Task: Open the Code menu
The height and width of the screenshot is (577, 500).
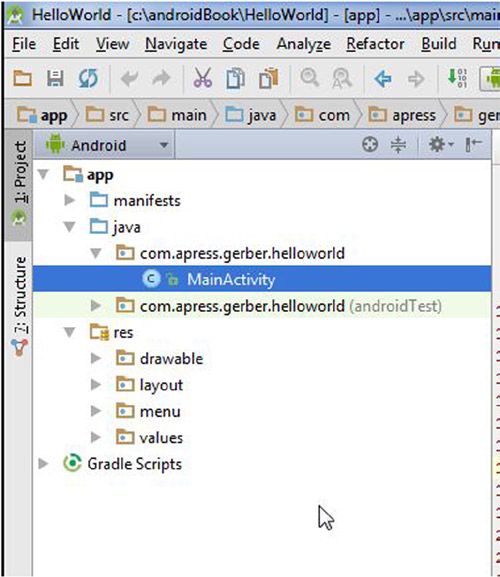Action: pos(241,44)
